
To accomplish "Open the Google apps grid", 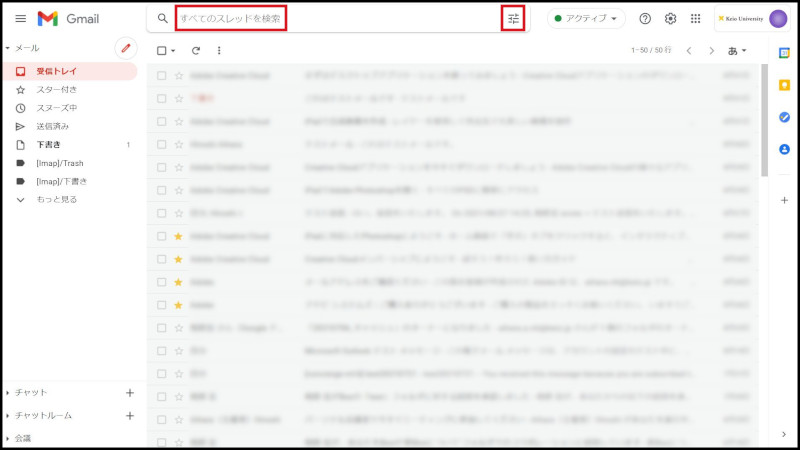I will [x=696, y=19].
